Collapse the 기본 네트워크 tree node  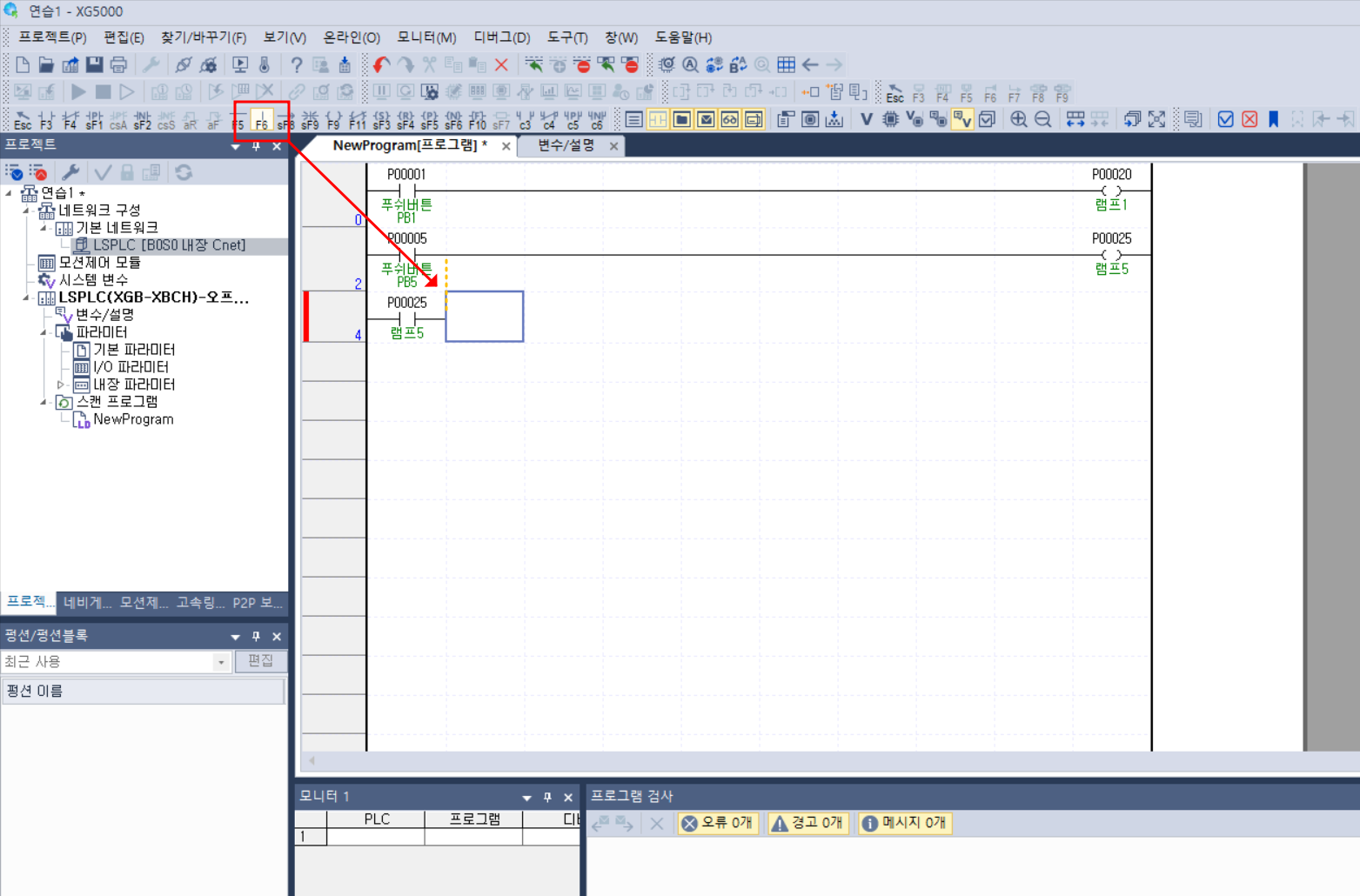[x=44, y=228]
